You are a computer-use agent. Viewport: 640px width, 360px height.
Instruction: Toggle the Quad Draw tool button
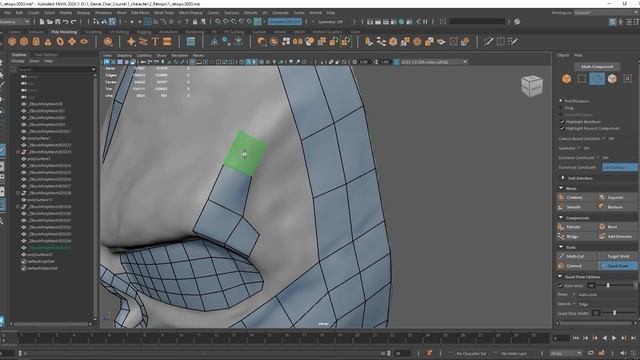coord(618,266)
